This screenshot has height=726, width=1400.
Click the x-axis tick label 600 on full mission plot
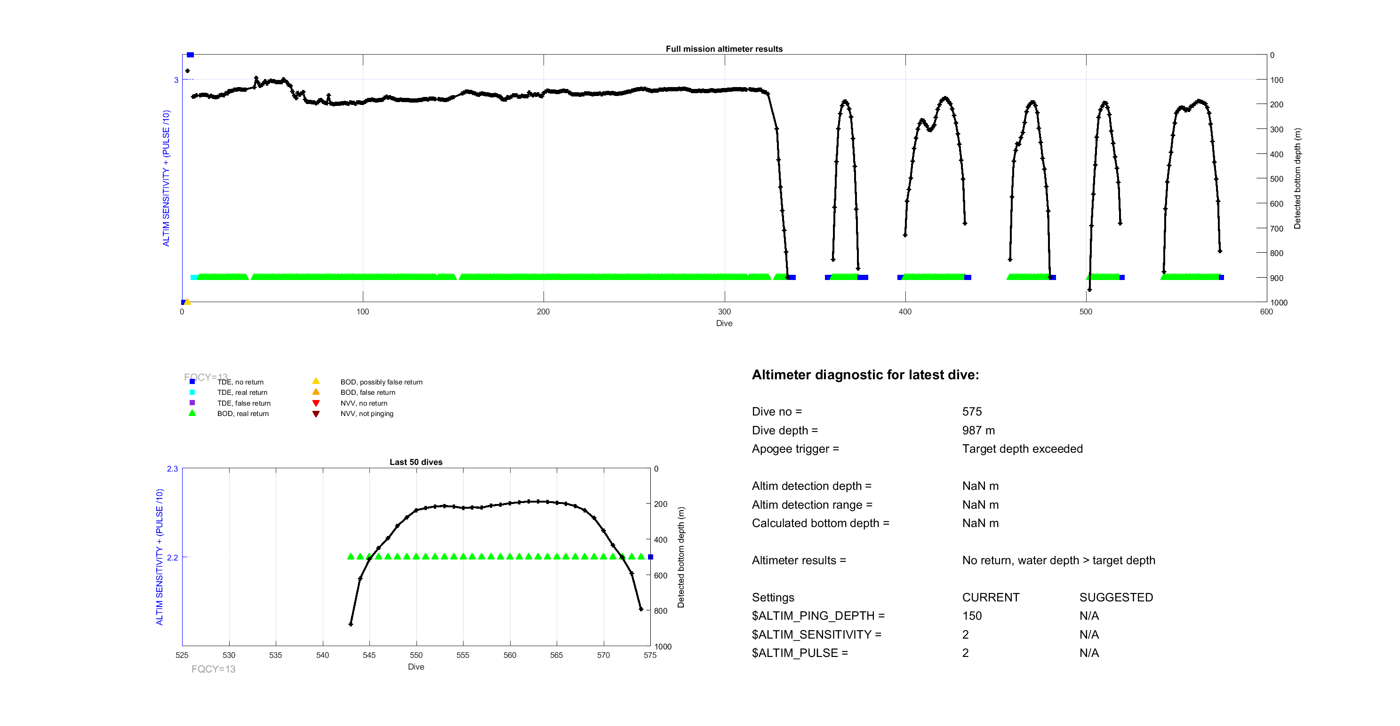coord(1266,312)
